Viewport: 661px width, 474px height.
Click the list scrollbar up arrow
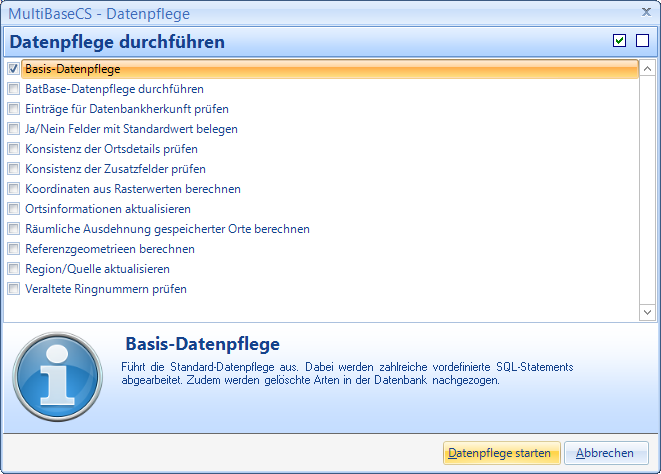point(647,68)
